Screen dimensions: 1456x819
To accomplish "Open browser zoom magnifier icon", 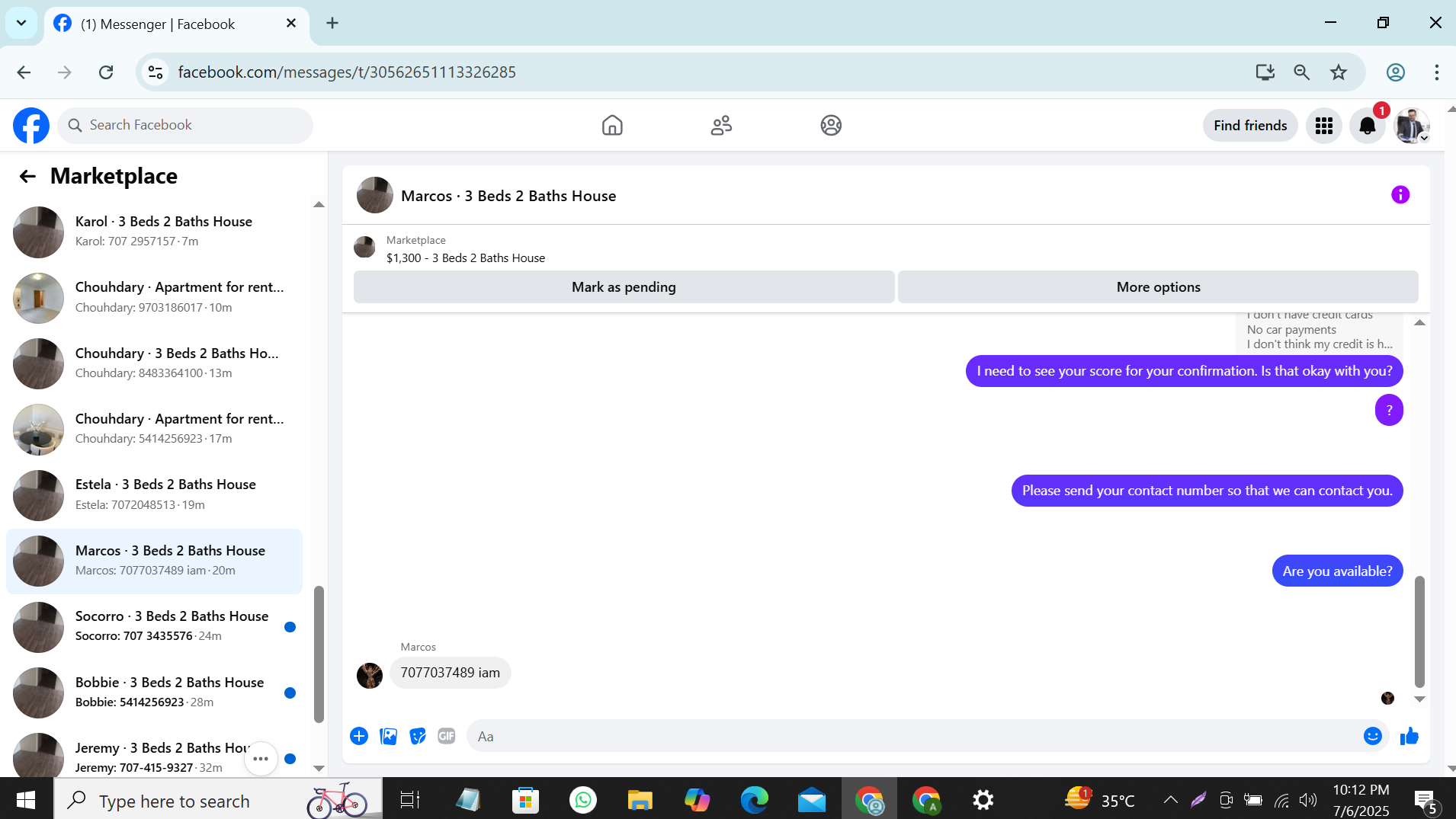I will click(x=1302, y=72).
